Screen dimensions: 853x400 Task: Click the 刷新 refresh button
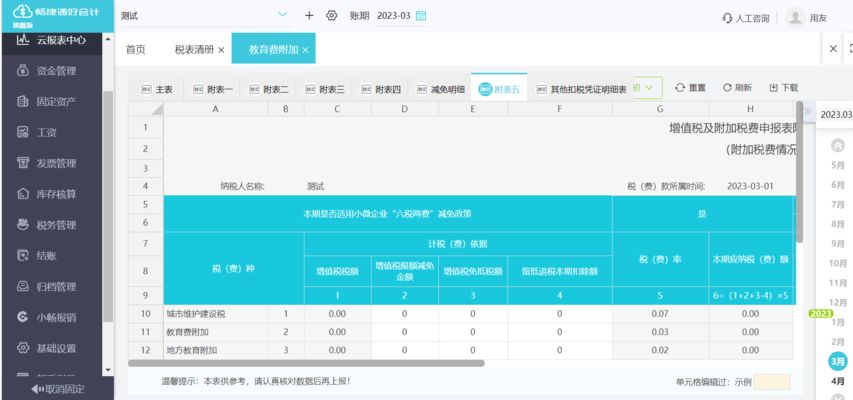tap(737, 88)
